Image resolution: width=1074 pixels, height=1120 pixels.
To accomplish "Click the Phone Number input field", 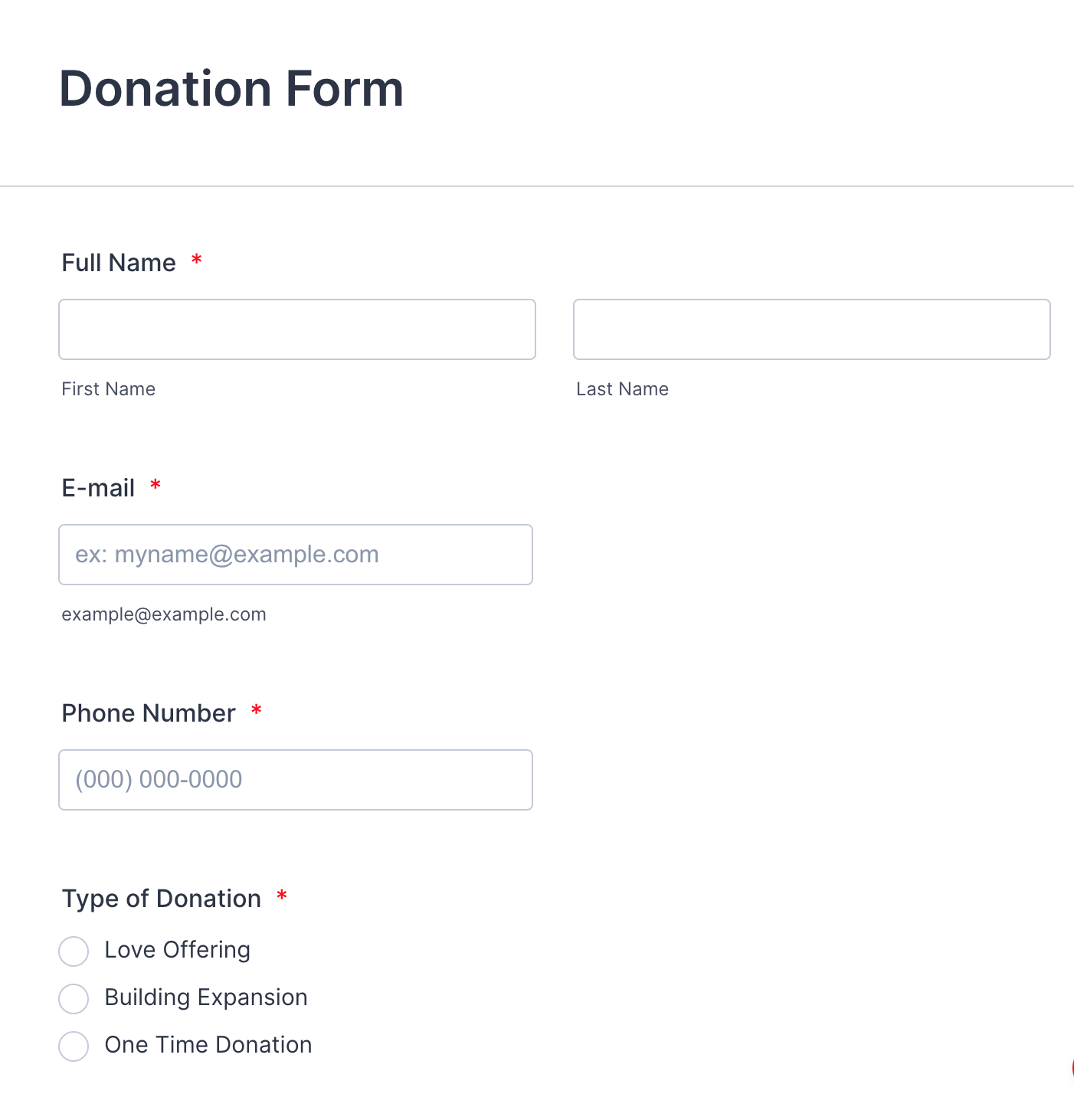I will tap(295, 780).
